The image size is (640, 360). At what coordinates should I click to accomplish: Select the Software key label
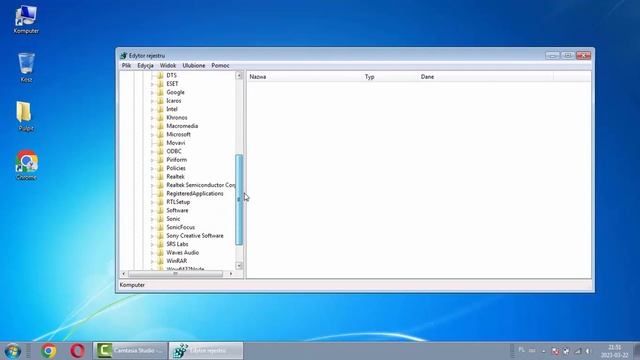coord(177,210)
